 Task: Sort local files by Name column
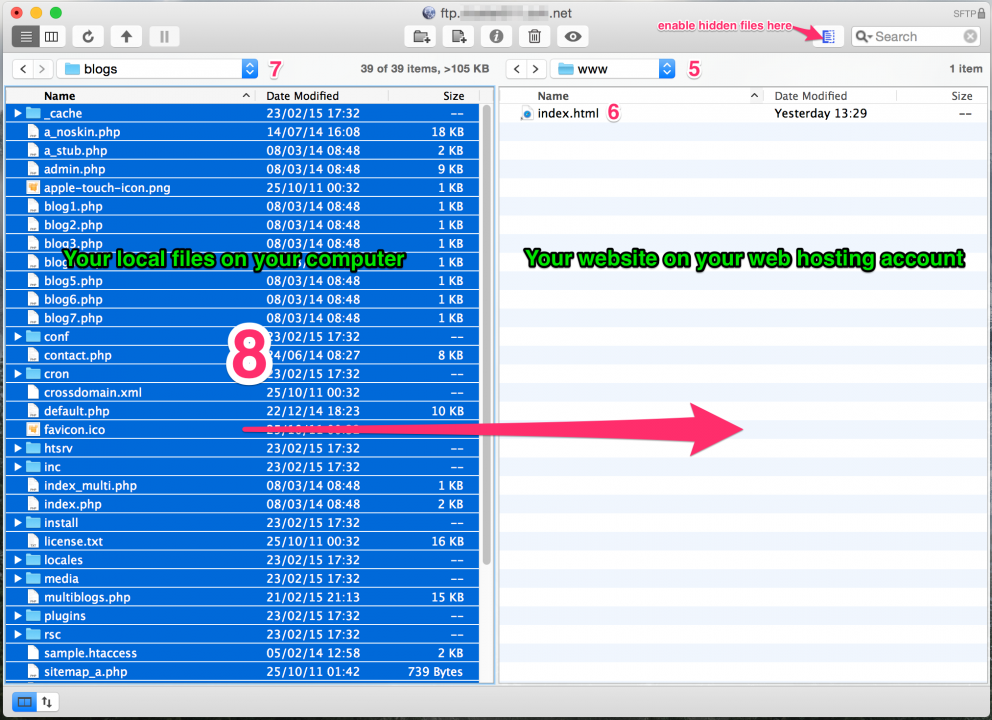coord(130,96)
